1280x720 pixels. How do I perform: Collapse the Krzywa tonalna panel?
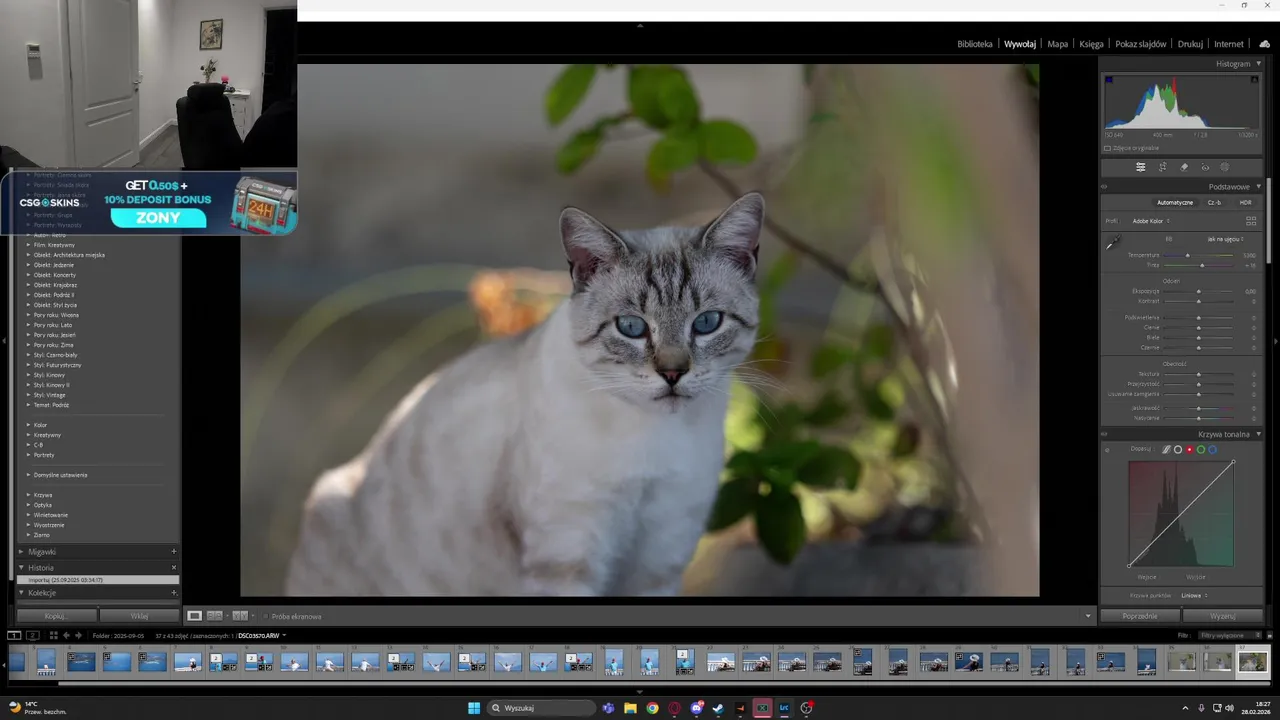[x=1259, y=434]
